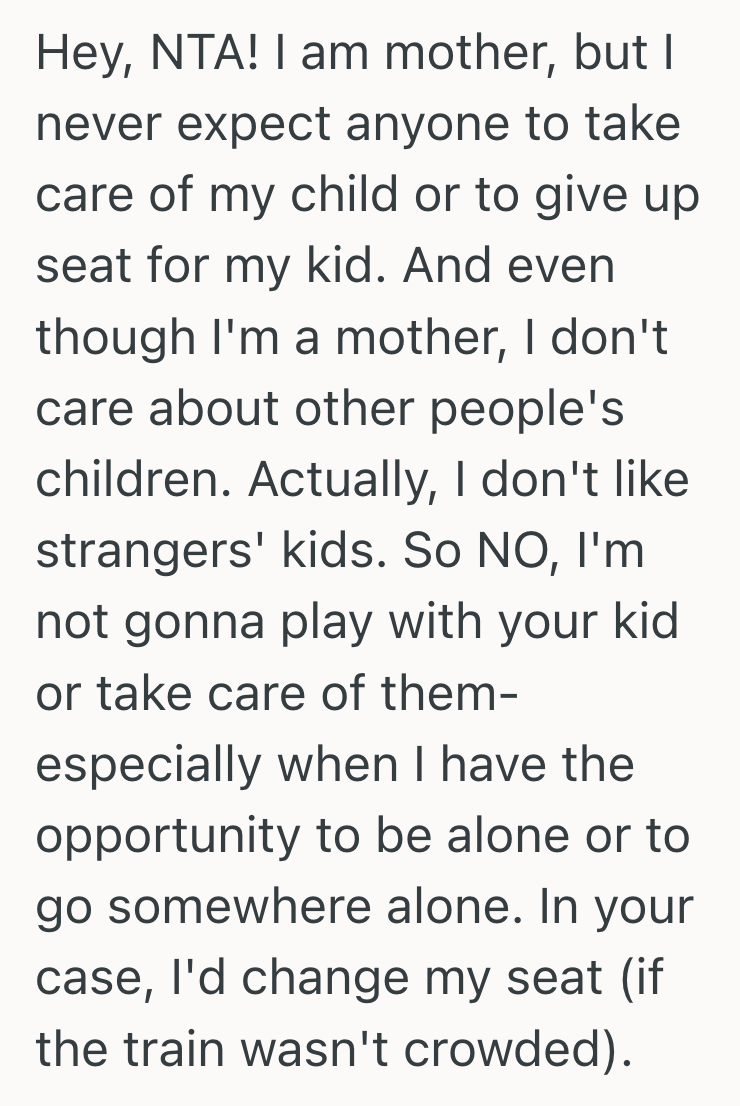This screenshot has width=740, height=1106.
Task: Click the word "crowded" at the end
Action: pos(518,1049)
